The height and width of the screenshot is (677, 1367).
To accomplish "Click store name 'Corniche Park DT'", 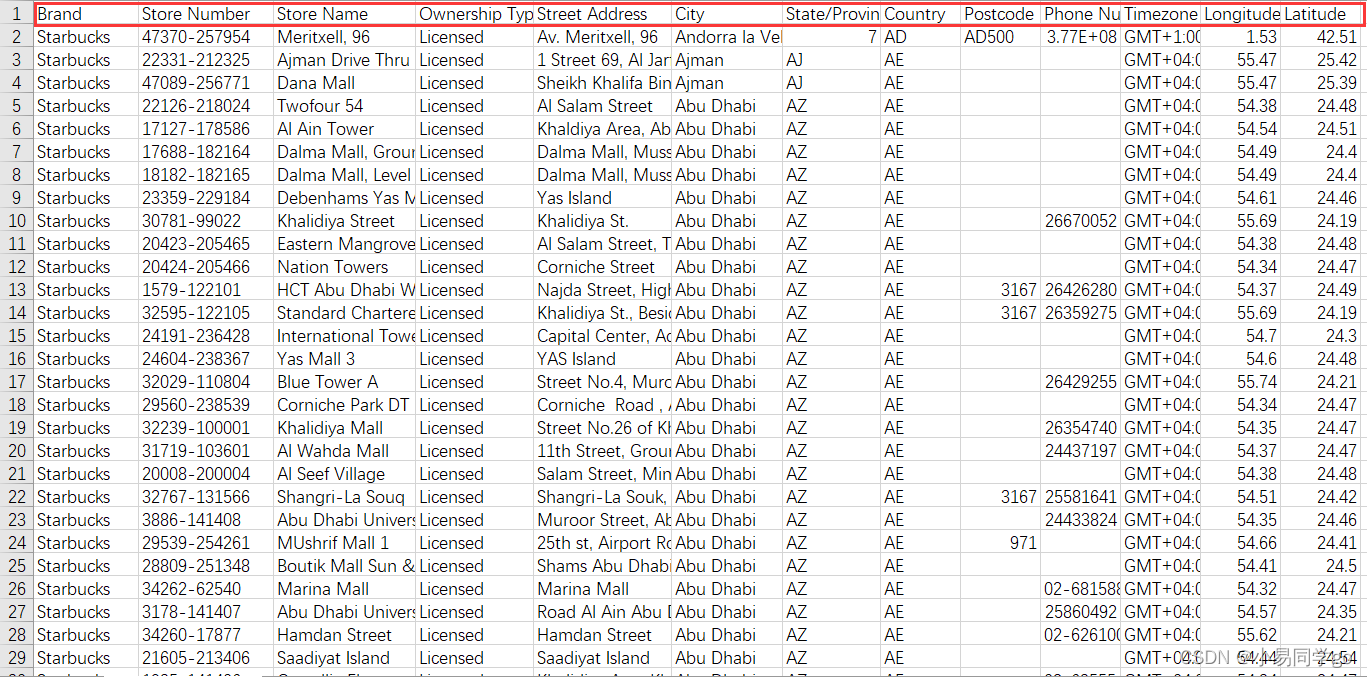I will pyautogui.click(x=345, y=405).
